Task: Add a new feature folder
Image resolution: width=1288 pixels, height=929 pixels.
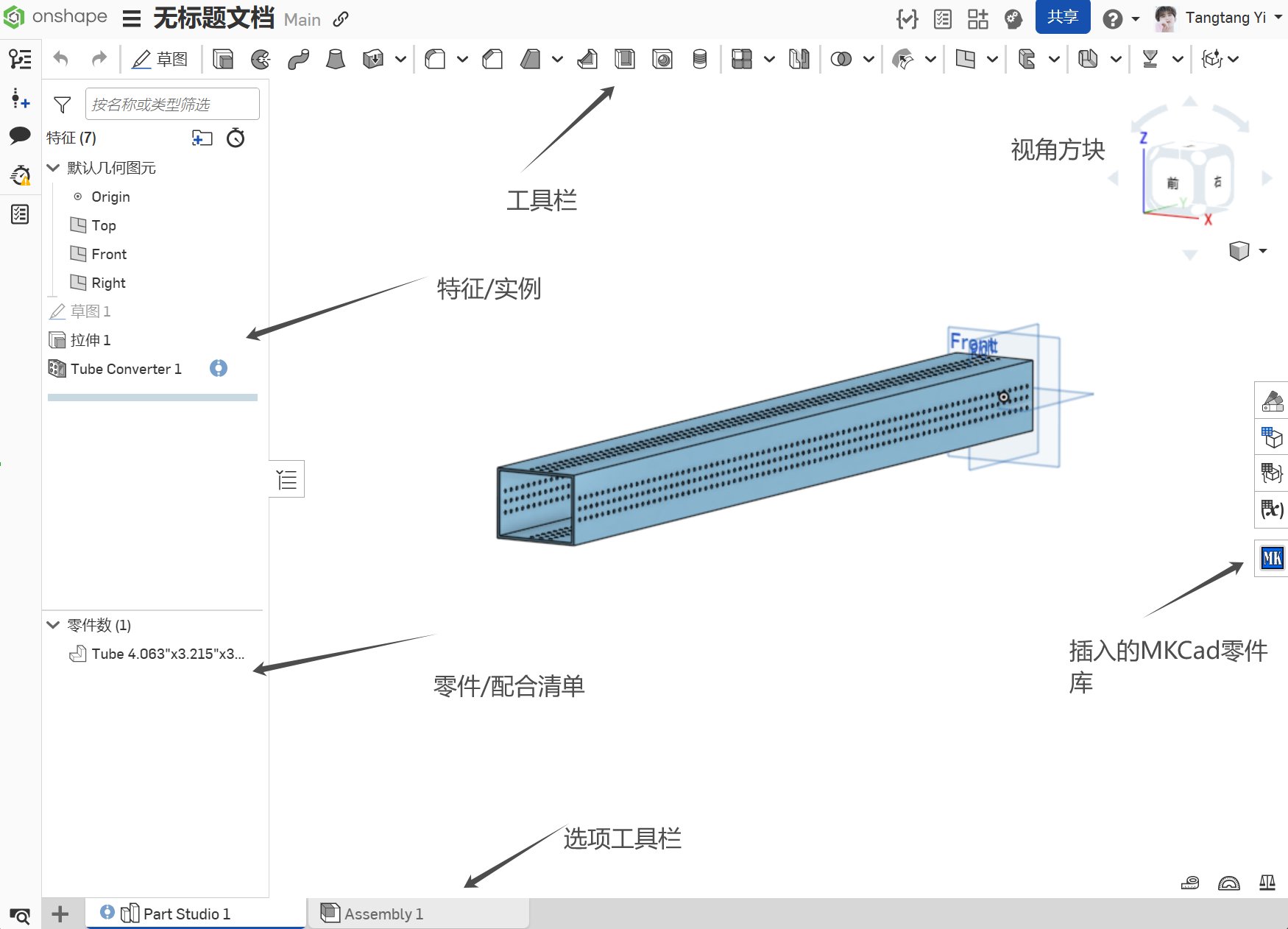Action: point(202,138)
